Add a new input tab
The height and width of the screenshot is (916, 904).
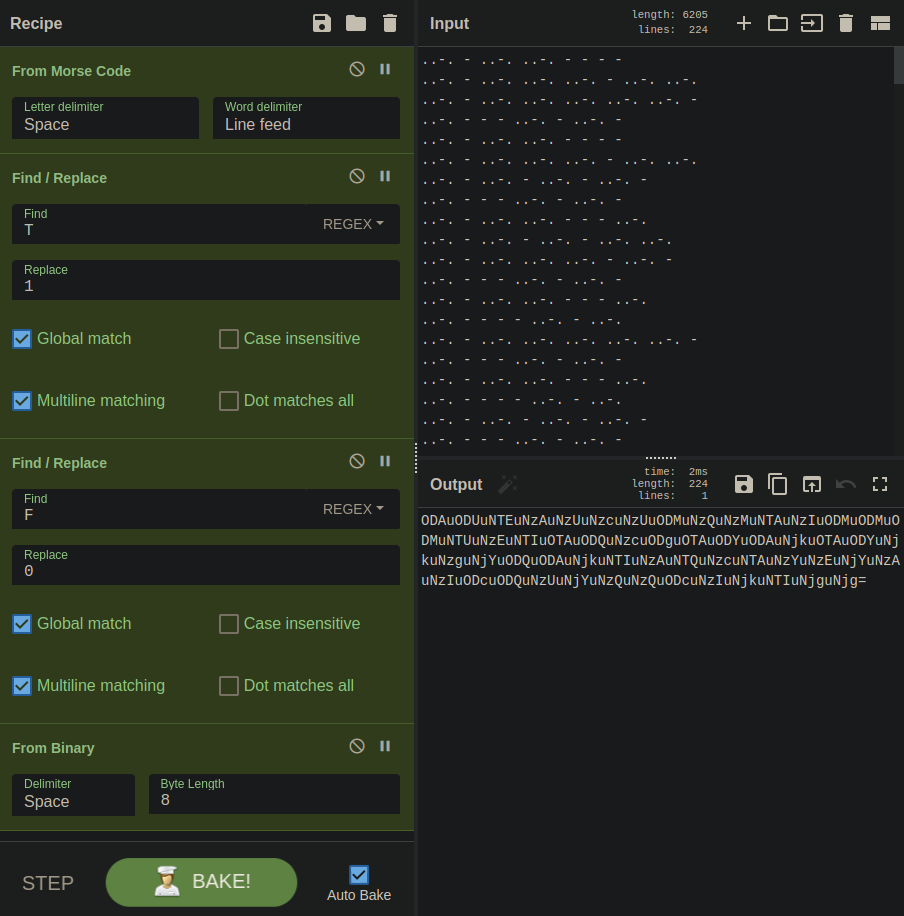click(x=744, y=23)
